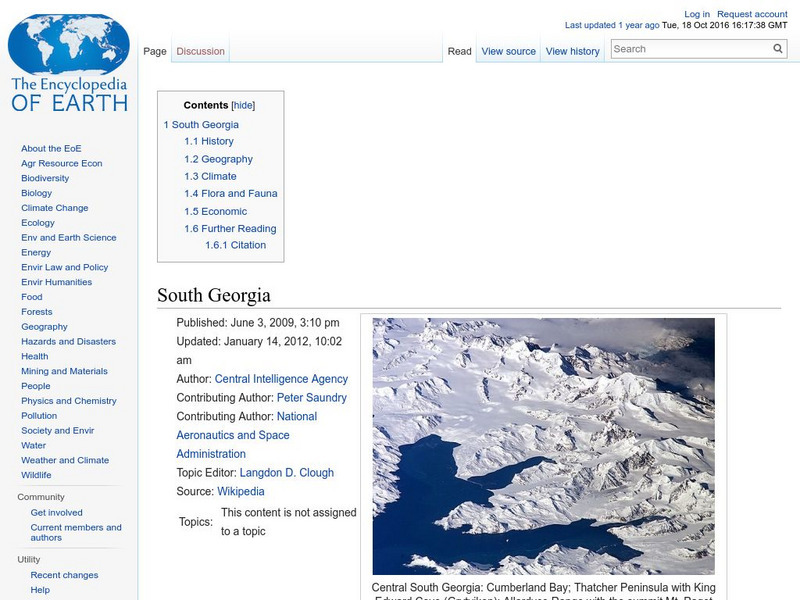800x600 pixels.
Task: Jump to 1 South Georgia in Contents
Action: point(201,124)
